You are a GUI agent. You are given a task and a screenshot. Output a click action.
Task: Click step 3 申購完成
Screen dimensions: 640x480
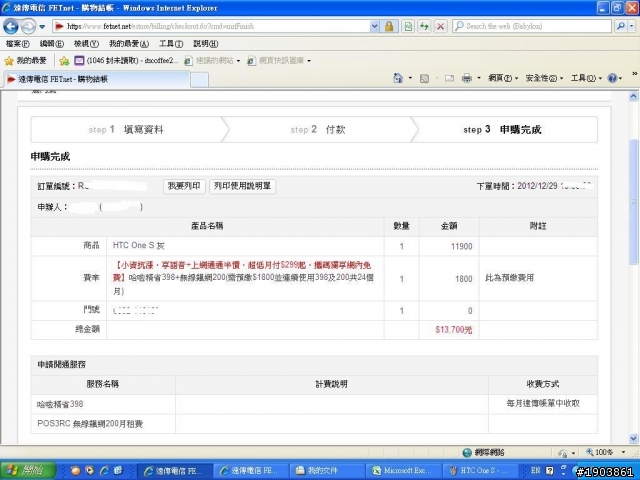pyautogui.click(x=502, y=130)
